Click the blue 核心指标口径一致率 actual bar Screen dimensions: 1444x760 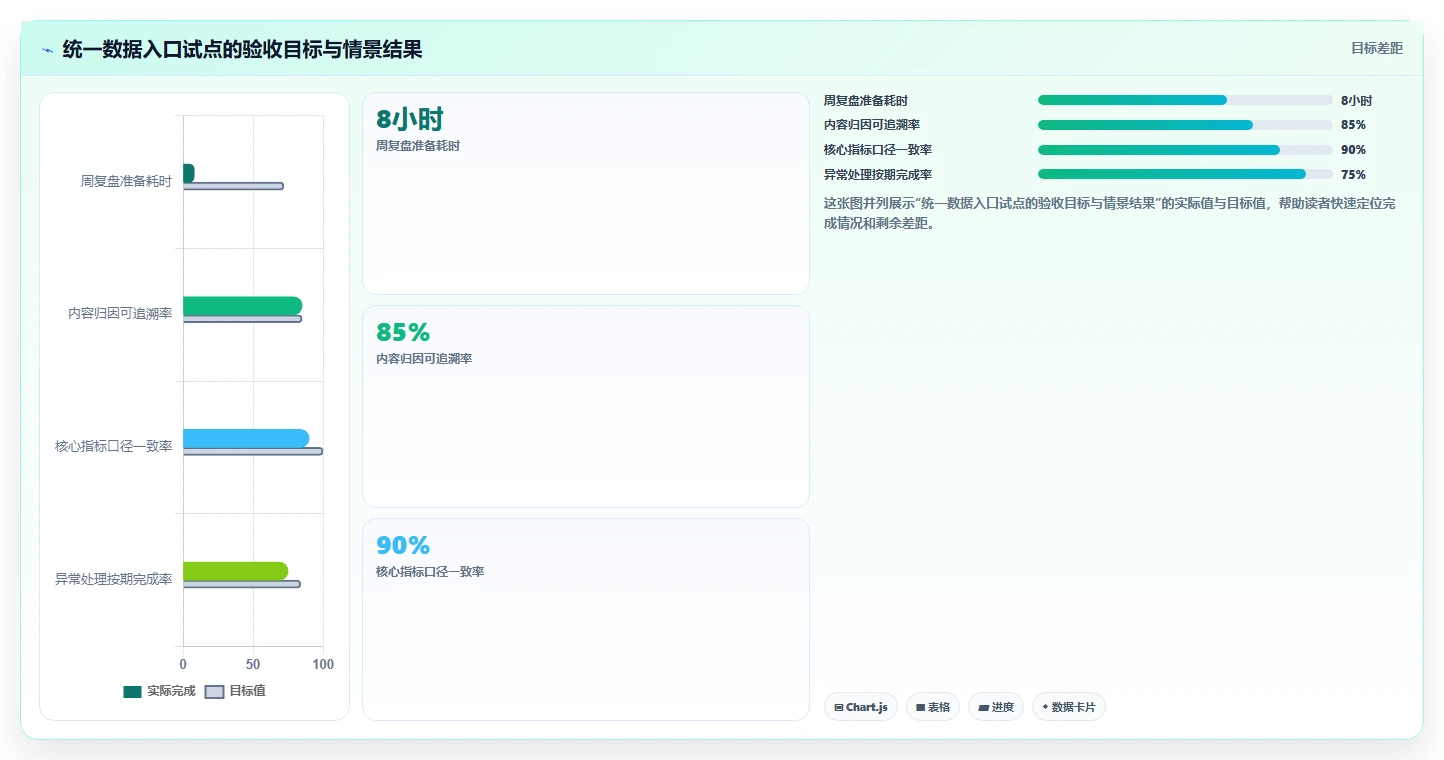pos(246,438)
